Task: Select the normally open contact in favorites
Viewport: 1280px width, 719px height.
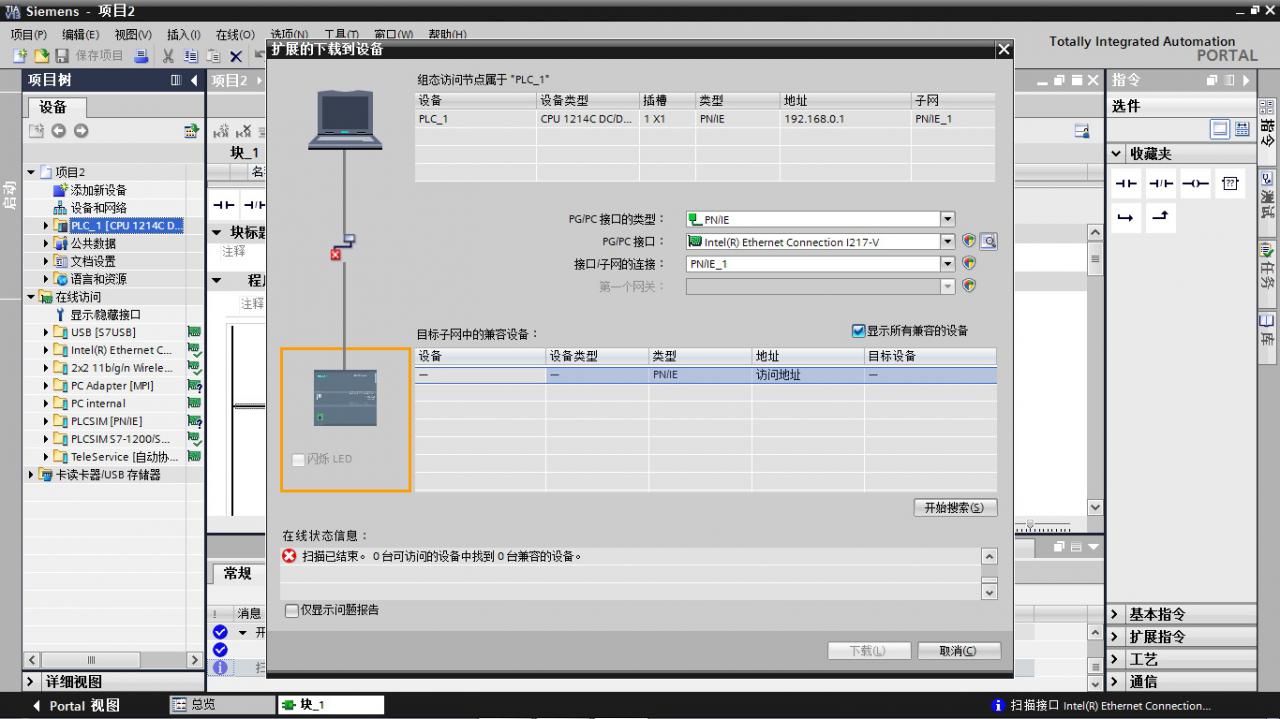Action: (x=1127, y=184)
